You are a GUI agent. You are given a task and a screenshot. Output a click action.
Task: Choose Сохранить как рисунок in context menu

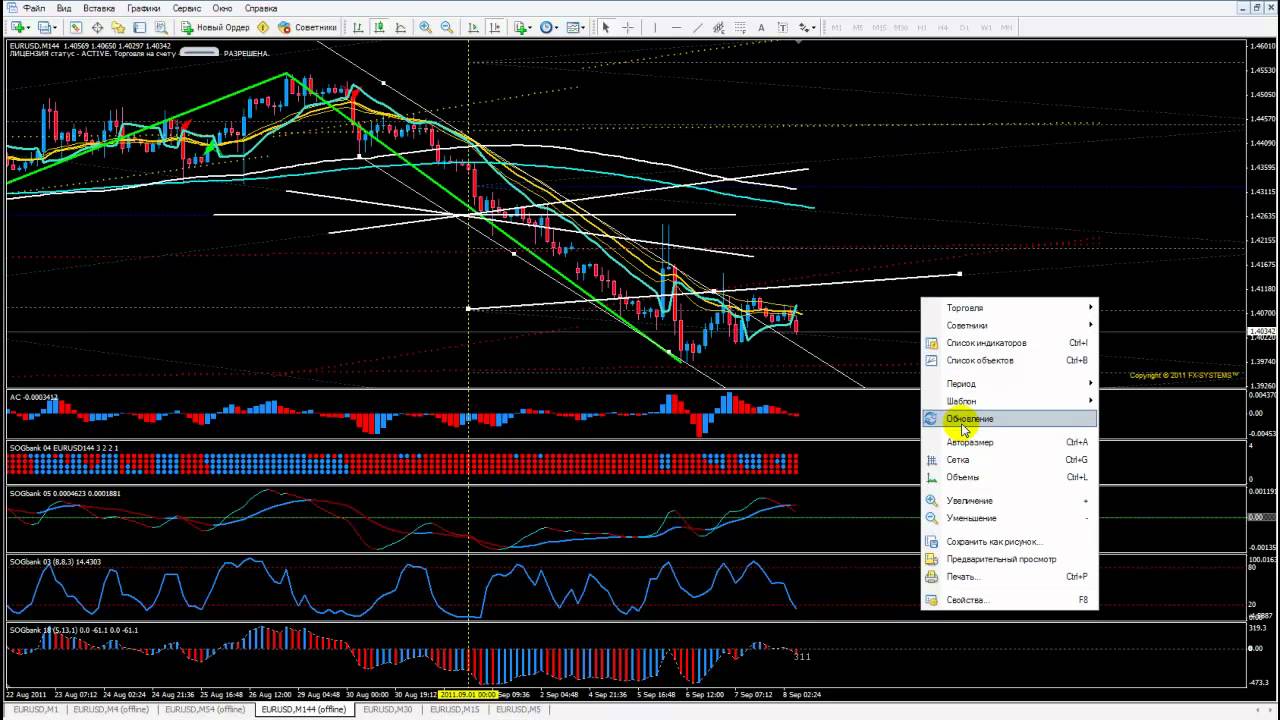click(1009, 542)
